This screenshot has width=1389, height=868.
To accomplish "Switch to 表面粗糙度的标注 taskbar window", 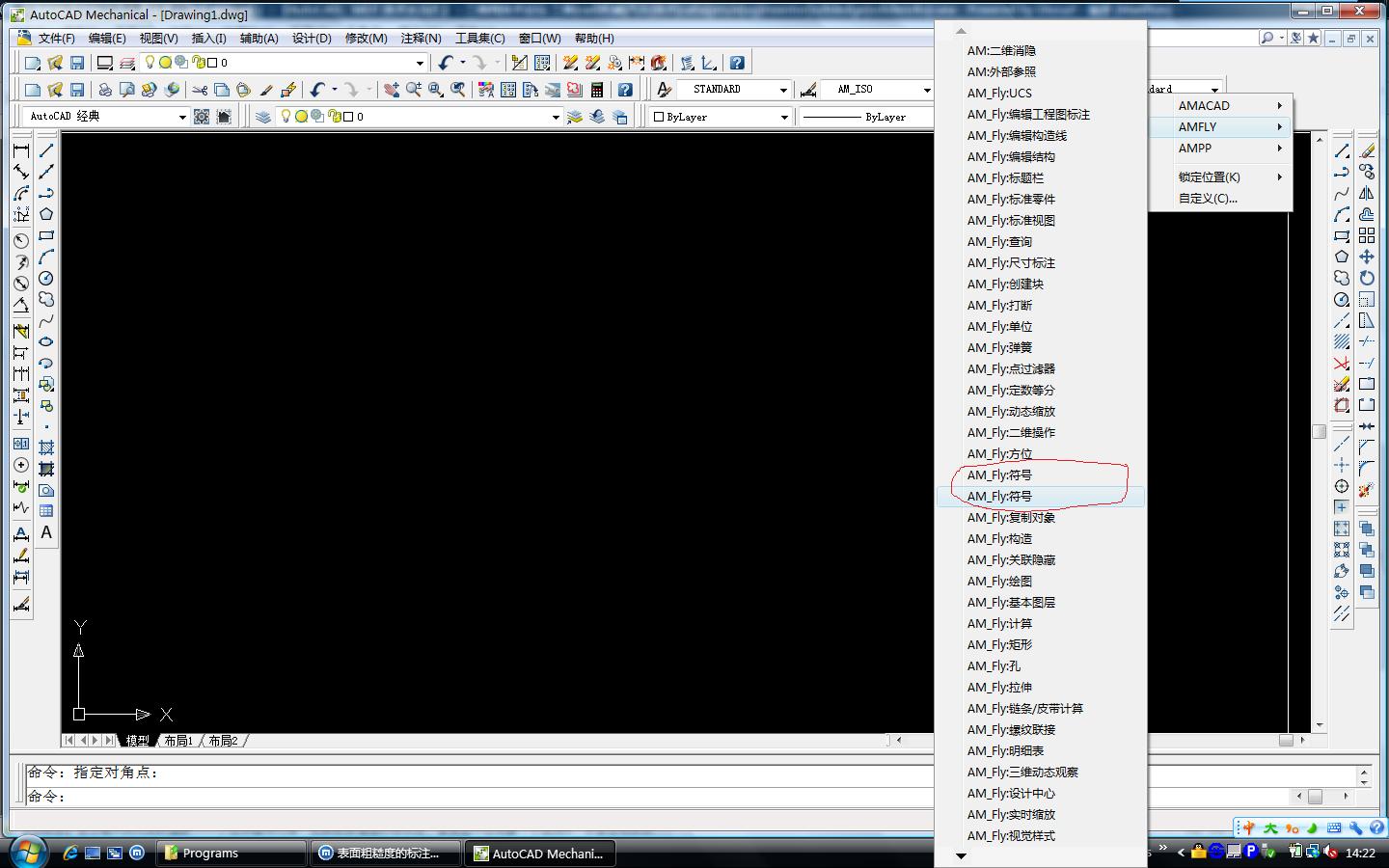I will click(384, 853).
